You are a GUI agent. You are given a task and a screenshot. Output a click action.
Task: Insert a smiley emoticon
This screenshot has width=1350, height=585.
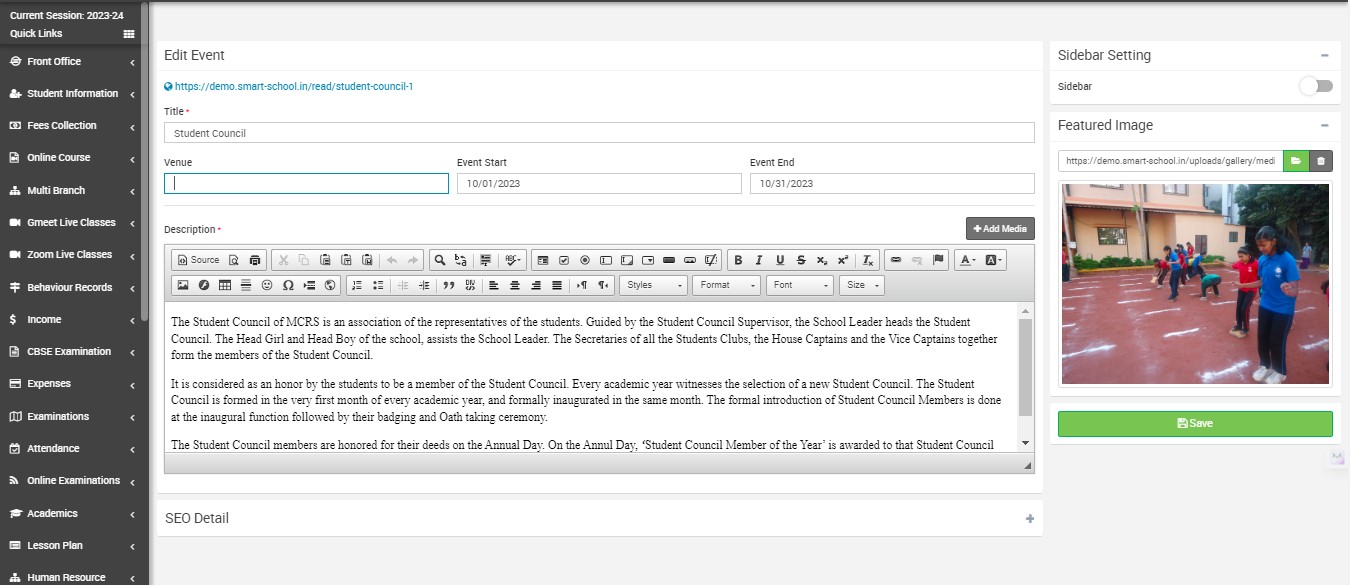click(267, 285)
